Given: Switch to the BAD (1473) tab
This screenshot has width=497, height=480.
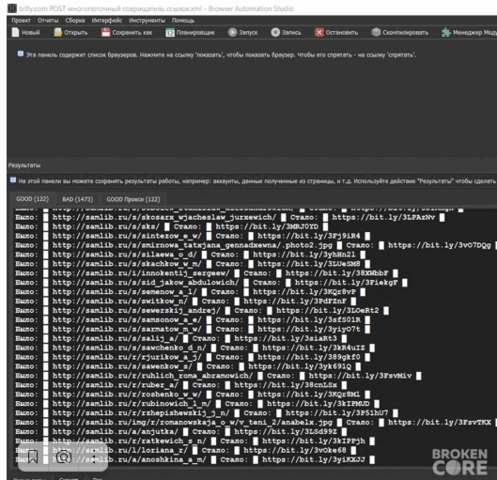Looking at the screenshot, I should (x=78, y=199).
